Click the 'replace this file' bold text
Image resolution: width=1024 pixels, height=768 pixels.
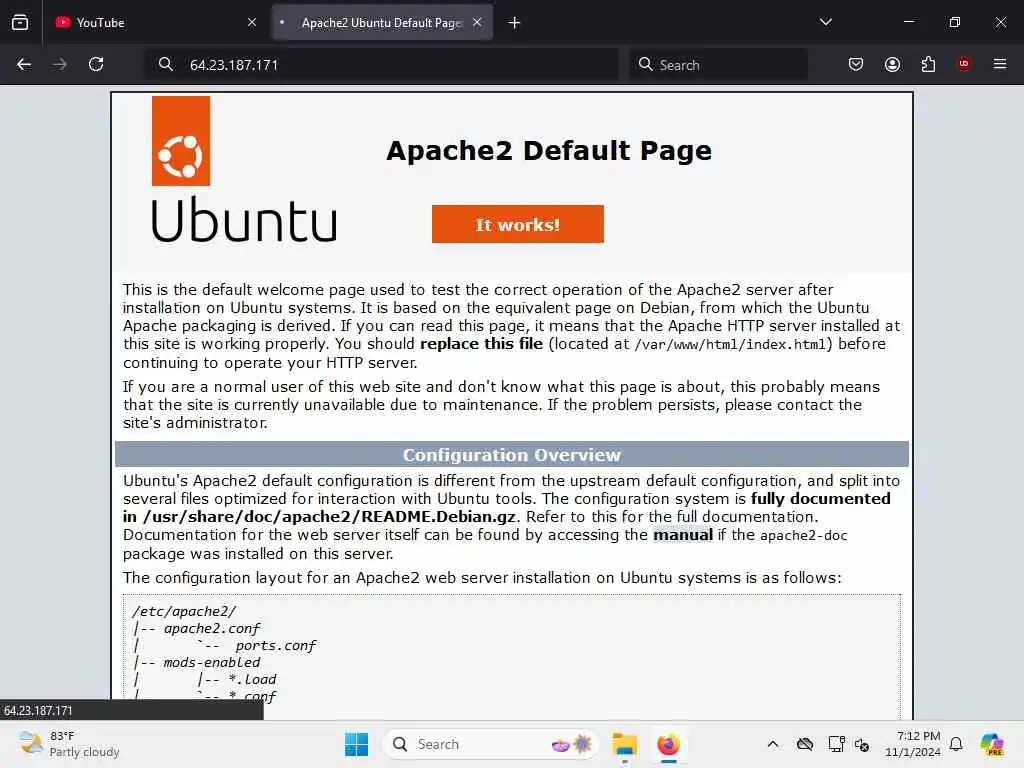481,344
